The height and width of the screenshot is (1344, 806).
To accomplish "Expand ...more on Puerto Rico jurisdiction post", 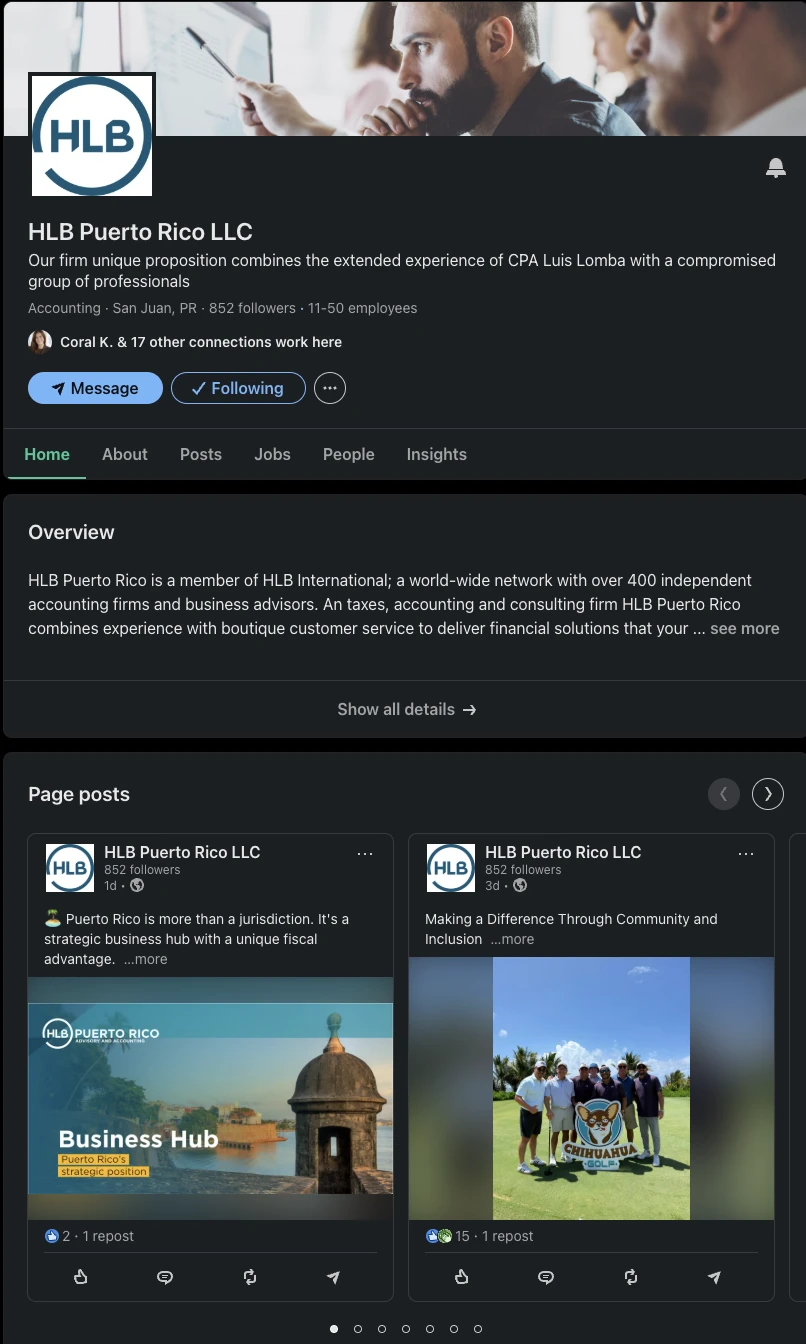I will [146, 959].
